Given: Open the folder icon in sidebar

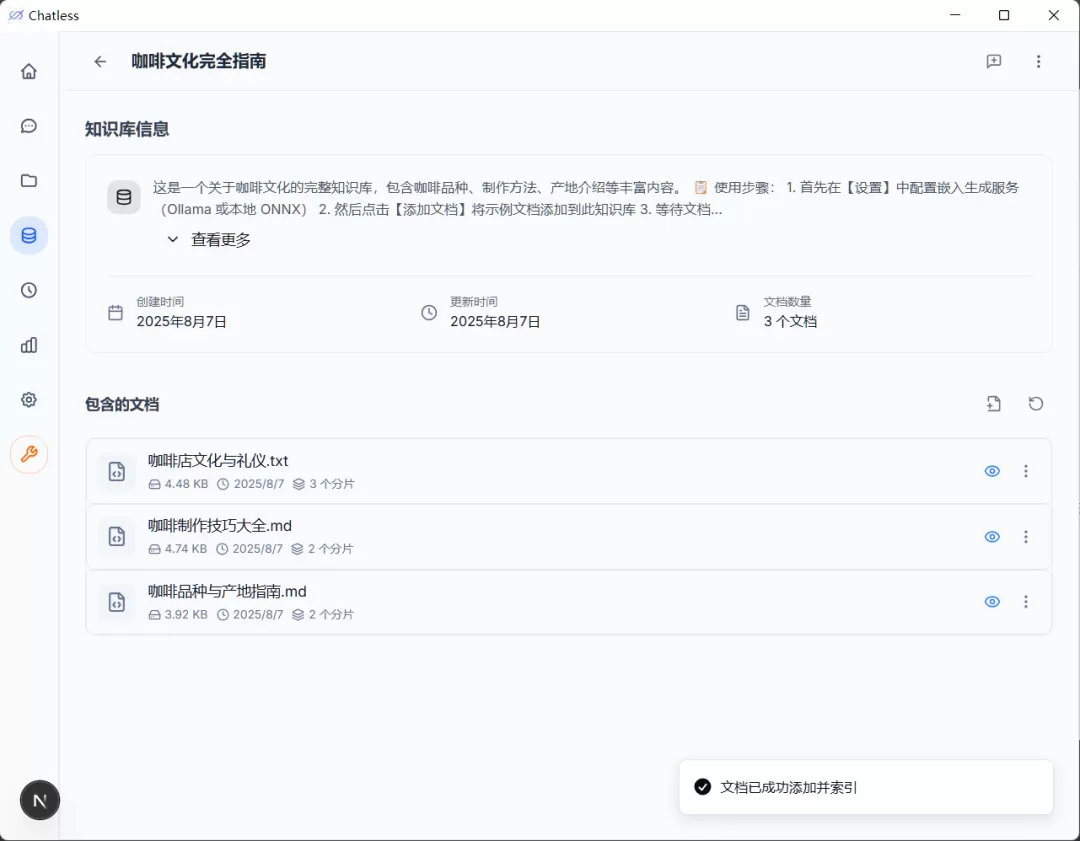Looking at the screenshot, I should 29,181.
